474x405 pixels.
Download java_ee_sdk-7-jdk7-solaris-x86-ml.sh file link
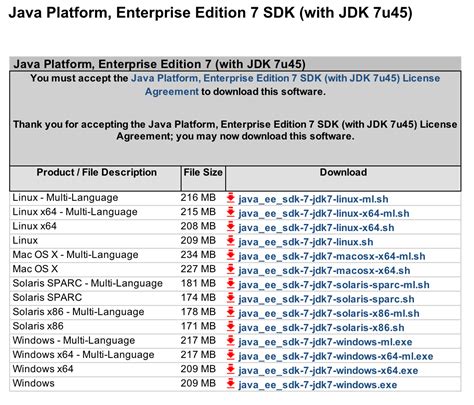tap(329, 314)
